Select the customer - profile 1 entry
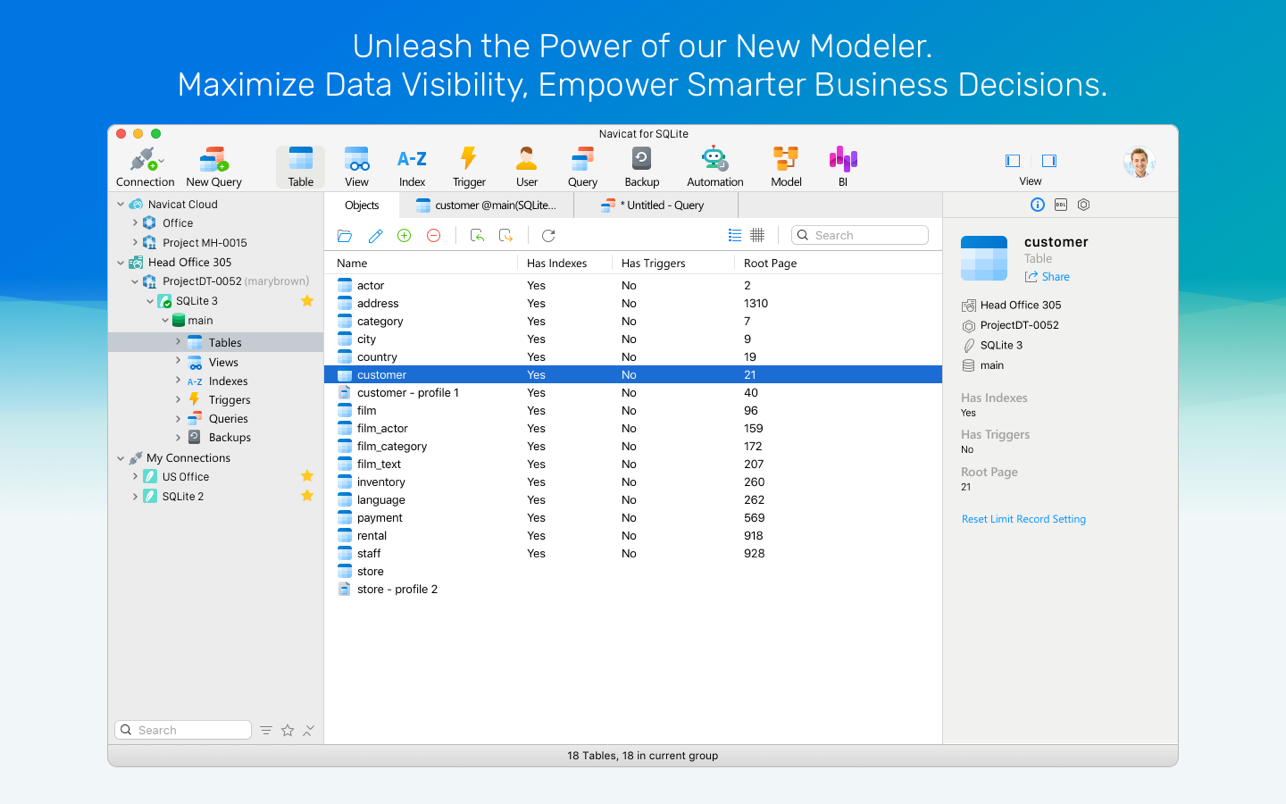Image resolution: width=1286 pixels, height=804 pixels. click(633, 393)
